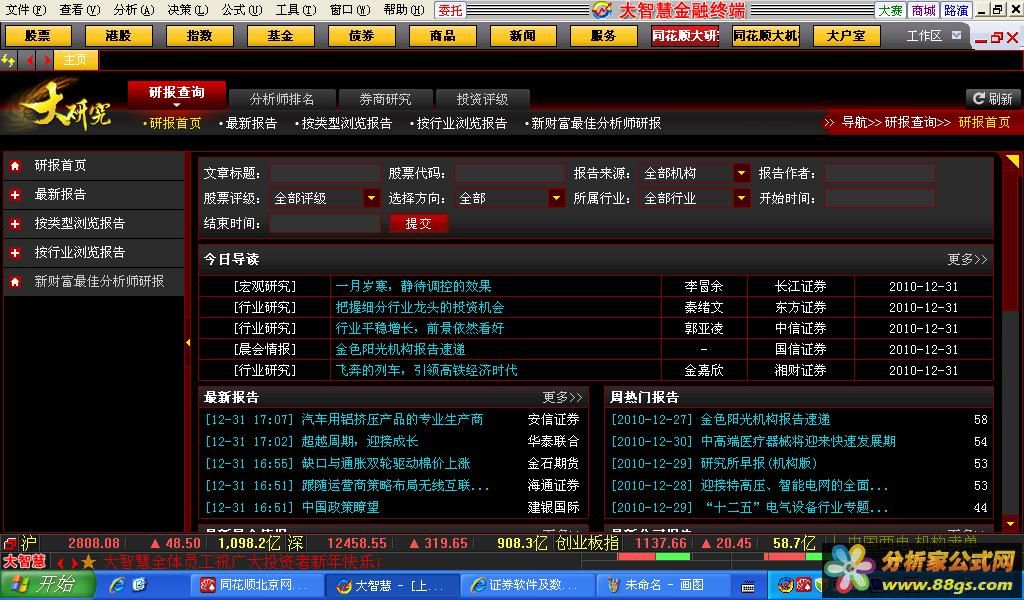Click the 基金 toolbar button
Screen dimensions: 1024x600
pos(280,35)
